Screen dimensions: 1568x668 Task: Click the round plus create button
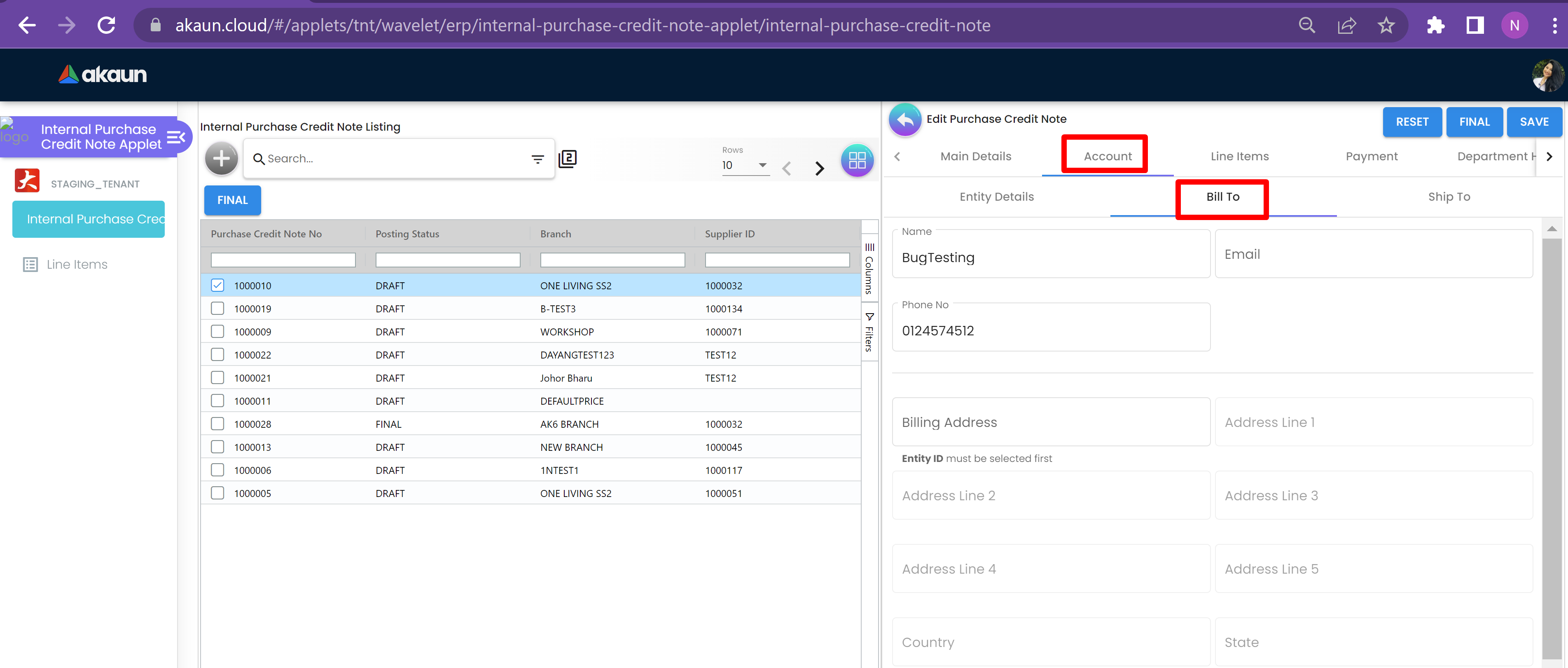[221, 159]
